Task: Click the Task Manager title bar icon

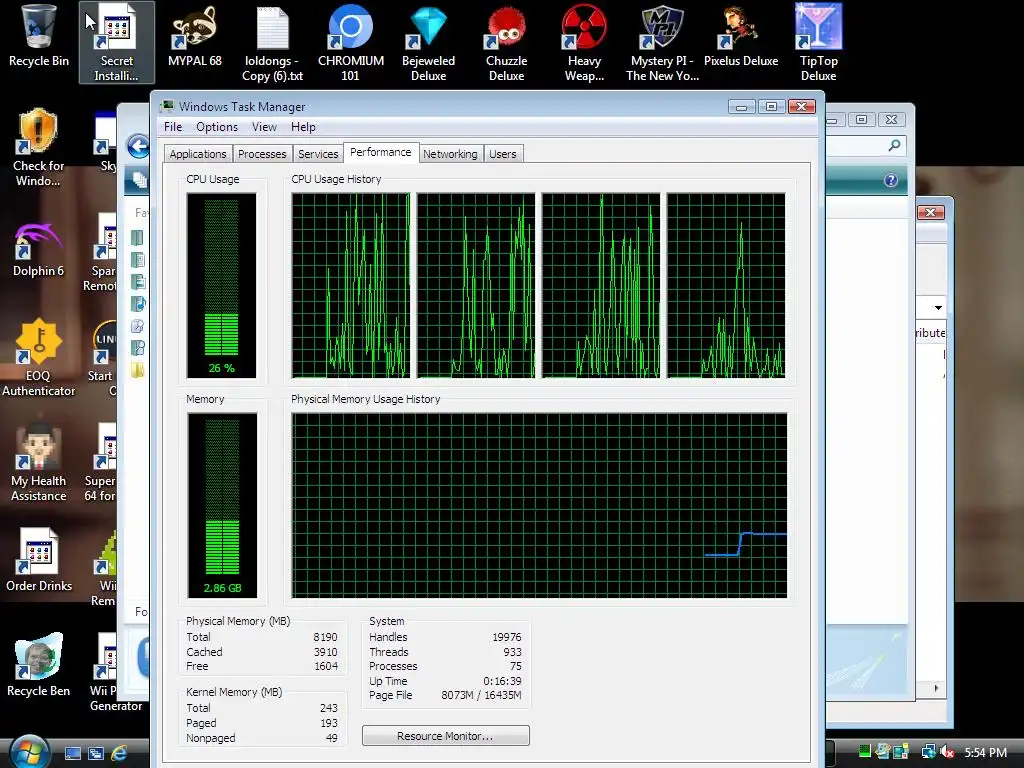Action: [x=168, y=106]
